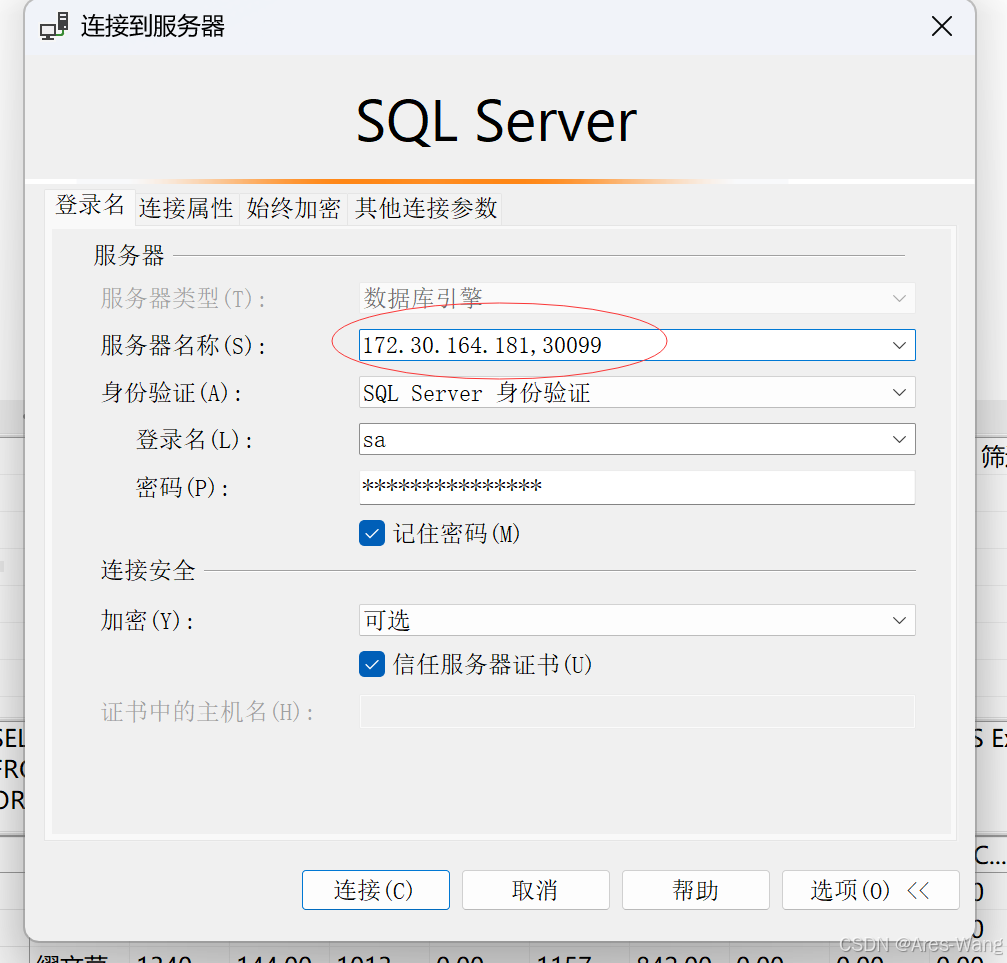This screenshot has height=963, width=1007.
Task: Open the 身份验证 dropdown
Action: pyautogui.click(x=637, y=393)
